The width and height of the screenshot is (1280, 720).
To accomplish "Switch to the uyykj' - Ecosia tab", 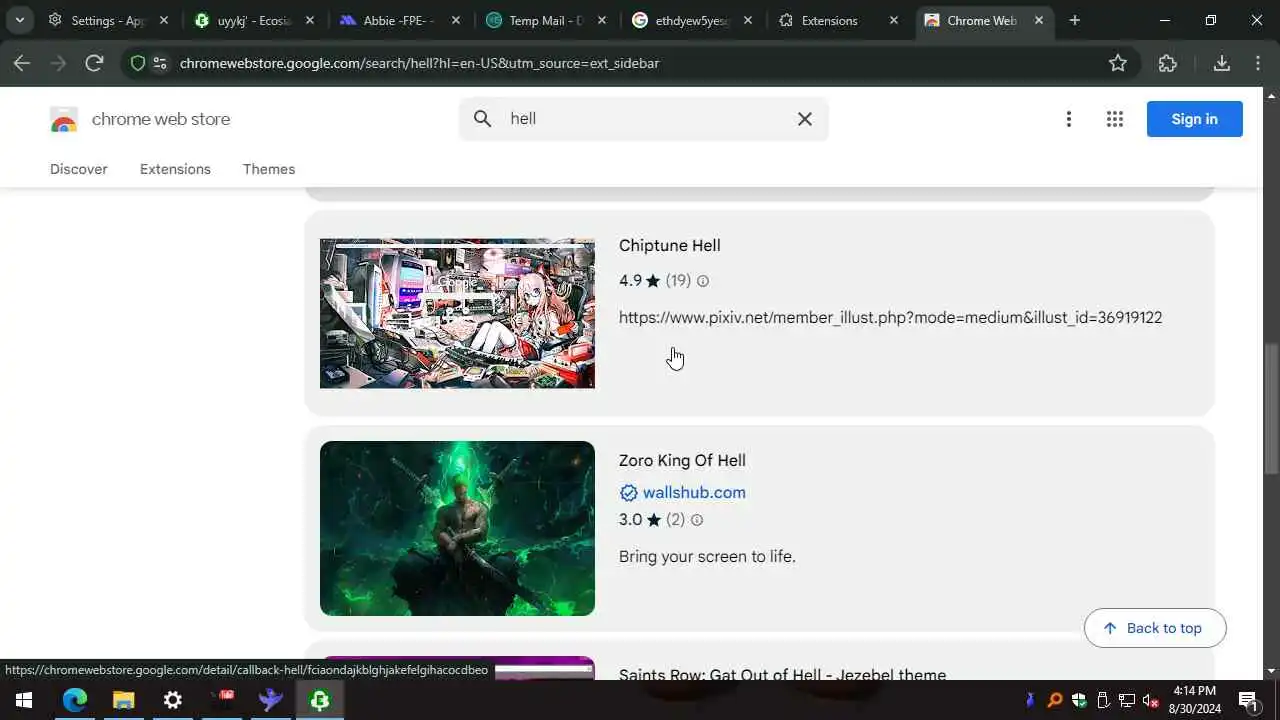I will coord(254,20).
